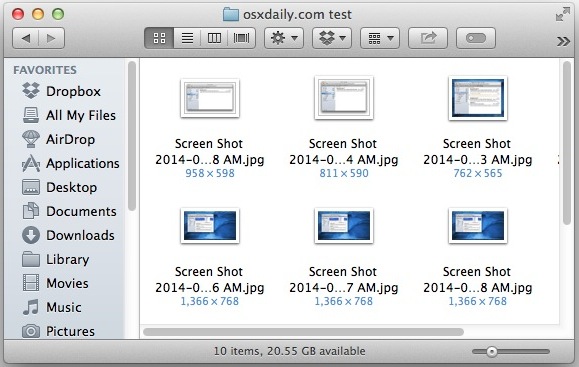Show hidden toolbar items with double chevron

tap(563, 41)
